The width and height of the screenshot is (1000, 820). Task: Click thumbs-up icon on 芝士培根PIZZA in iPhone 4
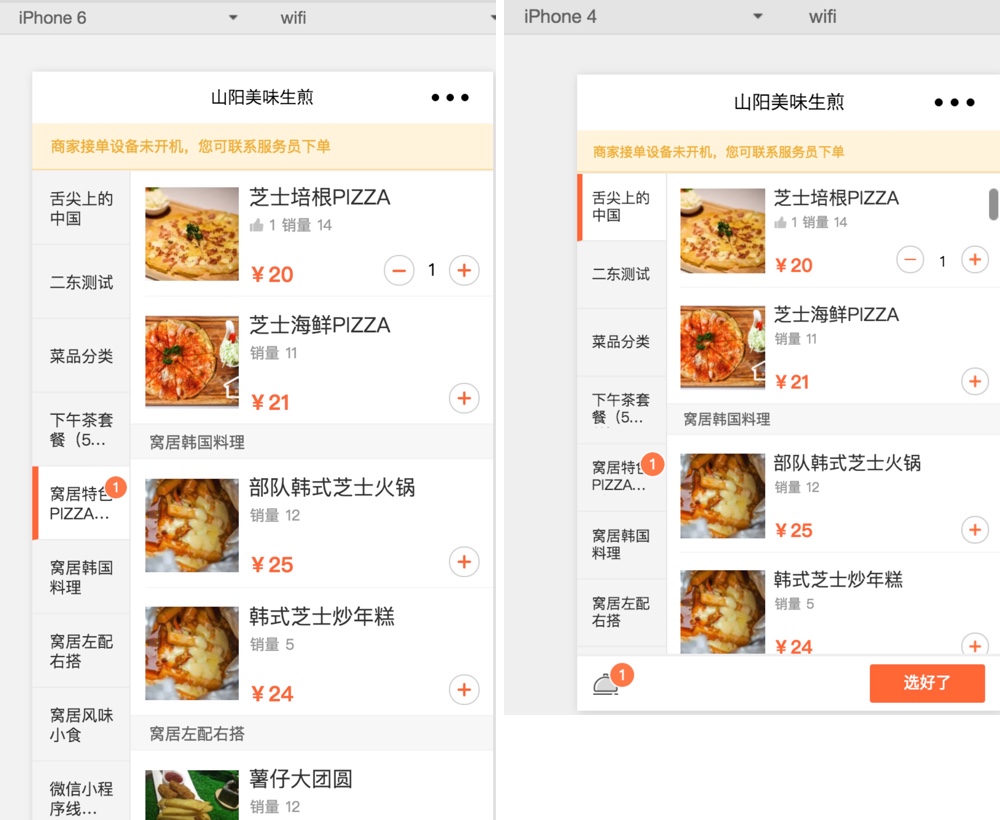pyautogui.click(x=780, y=222)
